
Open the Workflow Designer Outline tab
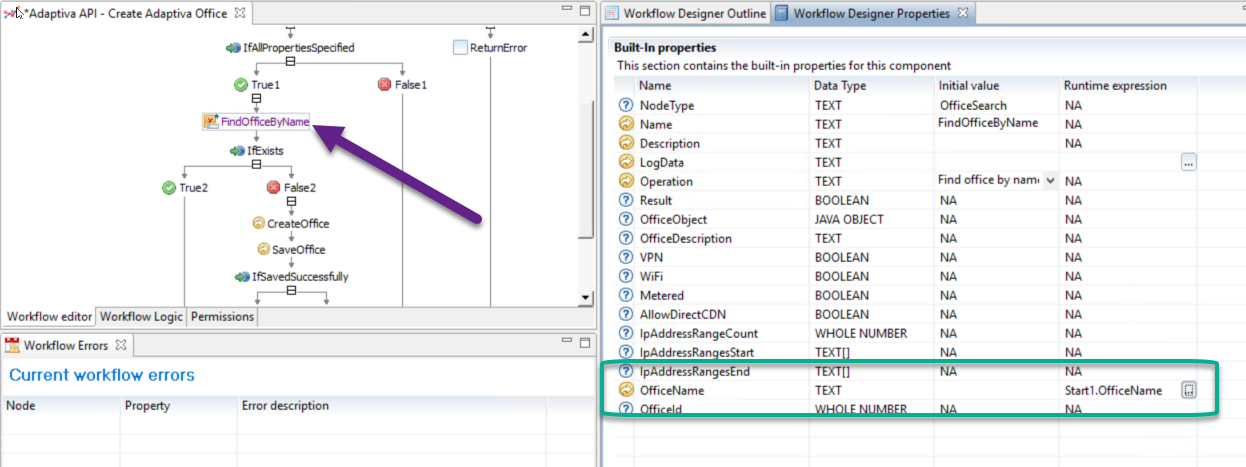pos(686,13)
